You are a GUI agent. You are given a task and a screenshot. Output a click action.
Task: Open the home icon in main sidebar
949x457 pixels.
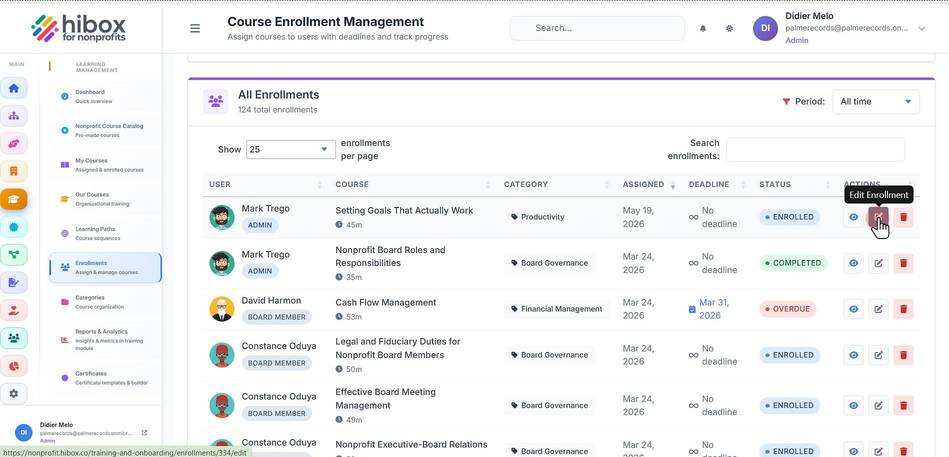coord(14,88)
